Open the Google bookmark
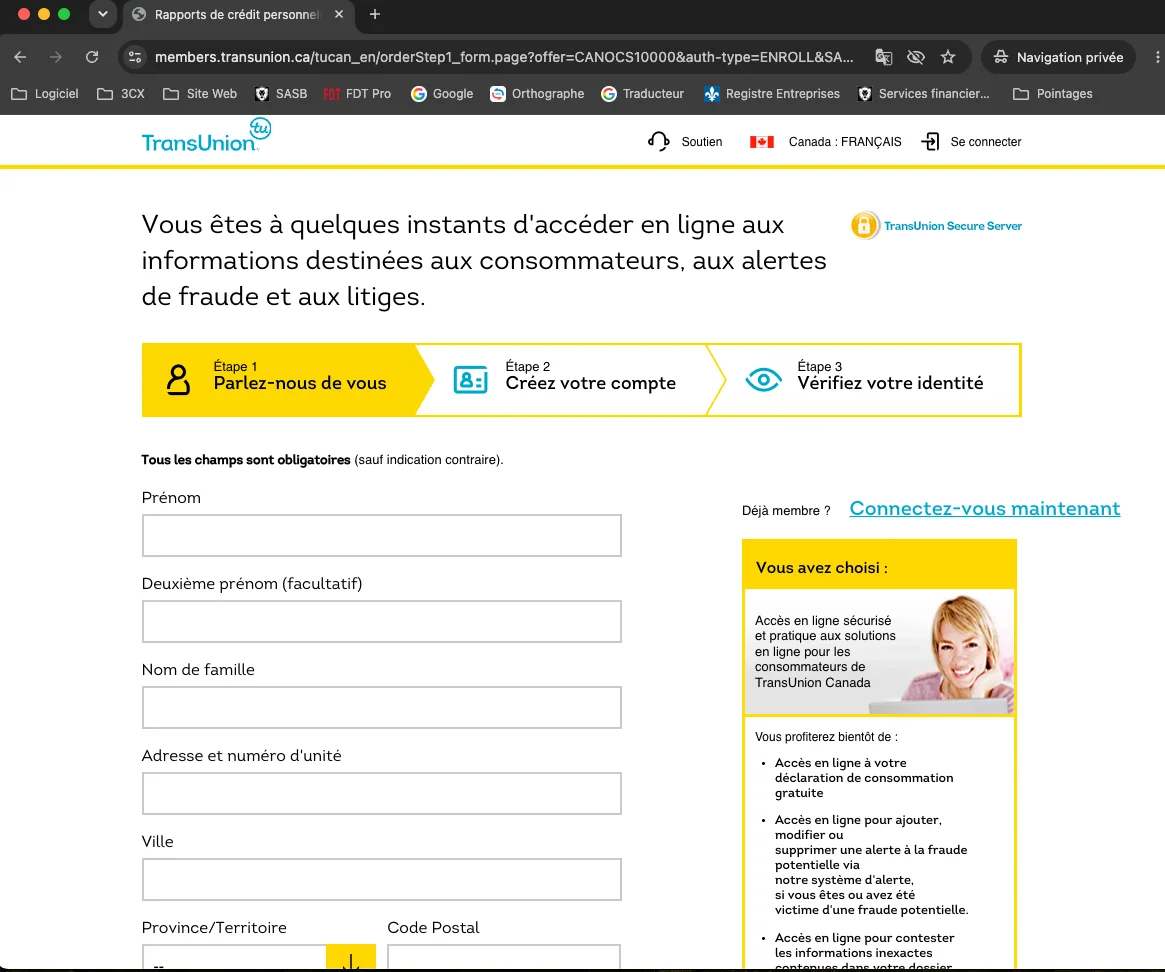 [x=442, y=94]
